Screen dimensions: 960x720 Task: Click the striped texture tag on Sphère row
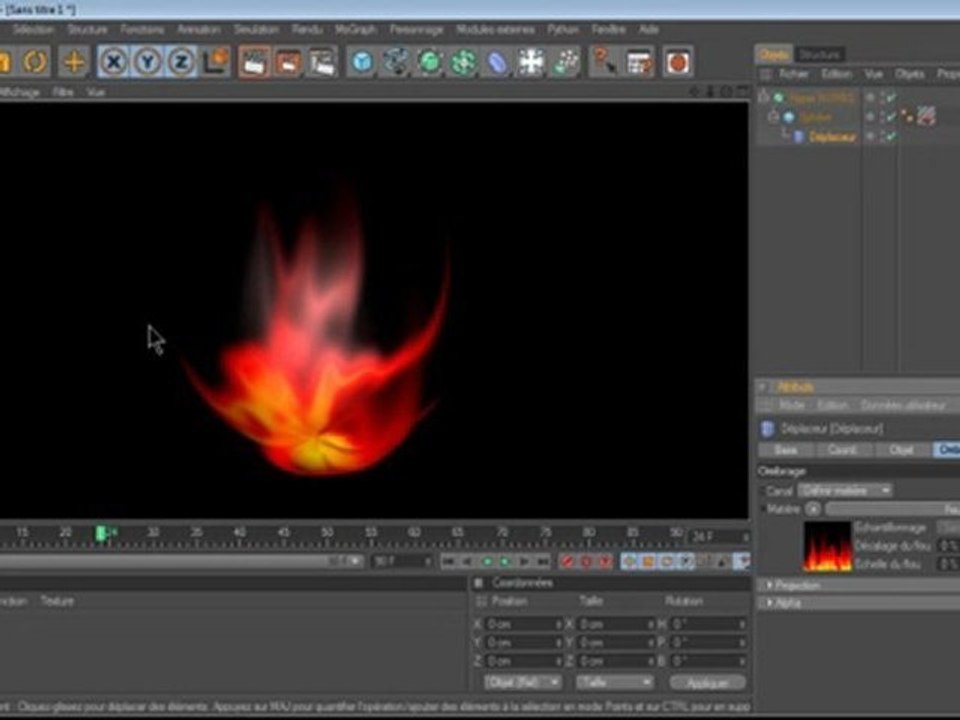(926, 116)
